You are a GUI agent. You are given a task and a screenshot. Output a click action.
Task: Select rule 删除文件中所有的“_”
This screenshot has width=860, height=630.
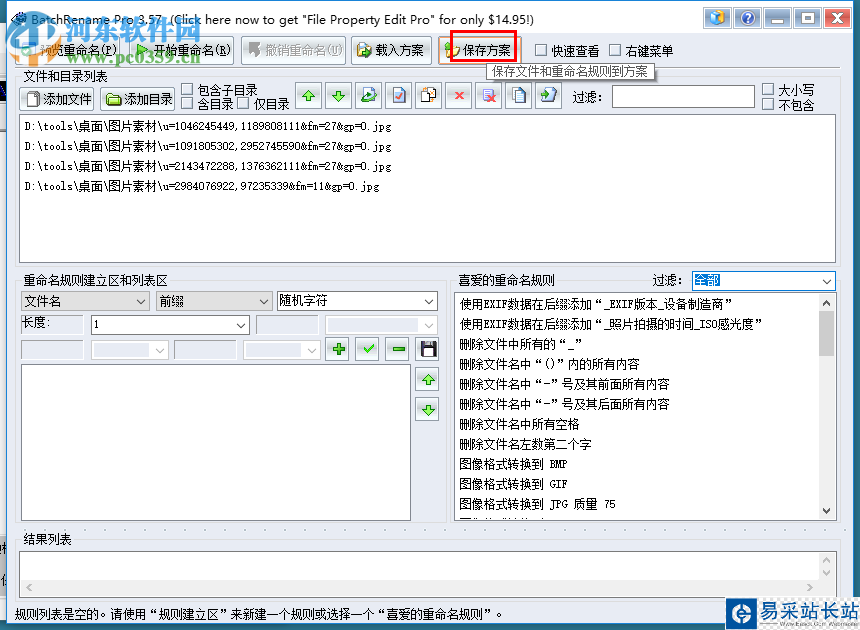click(x=520, y=344)
